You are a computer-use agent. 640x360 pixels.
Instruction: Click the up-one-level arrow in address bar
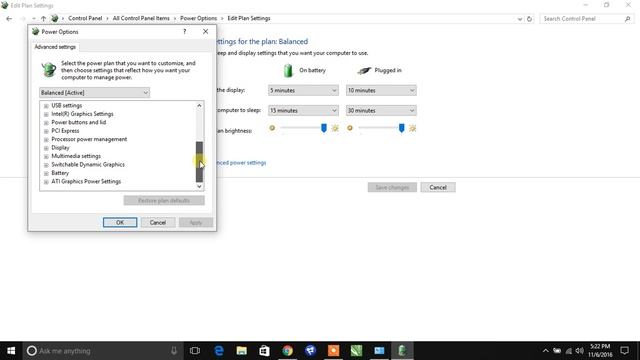[43, 18]
